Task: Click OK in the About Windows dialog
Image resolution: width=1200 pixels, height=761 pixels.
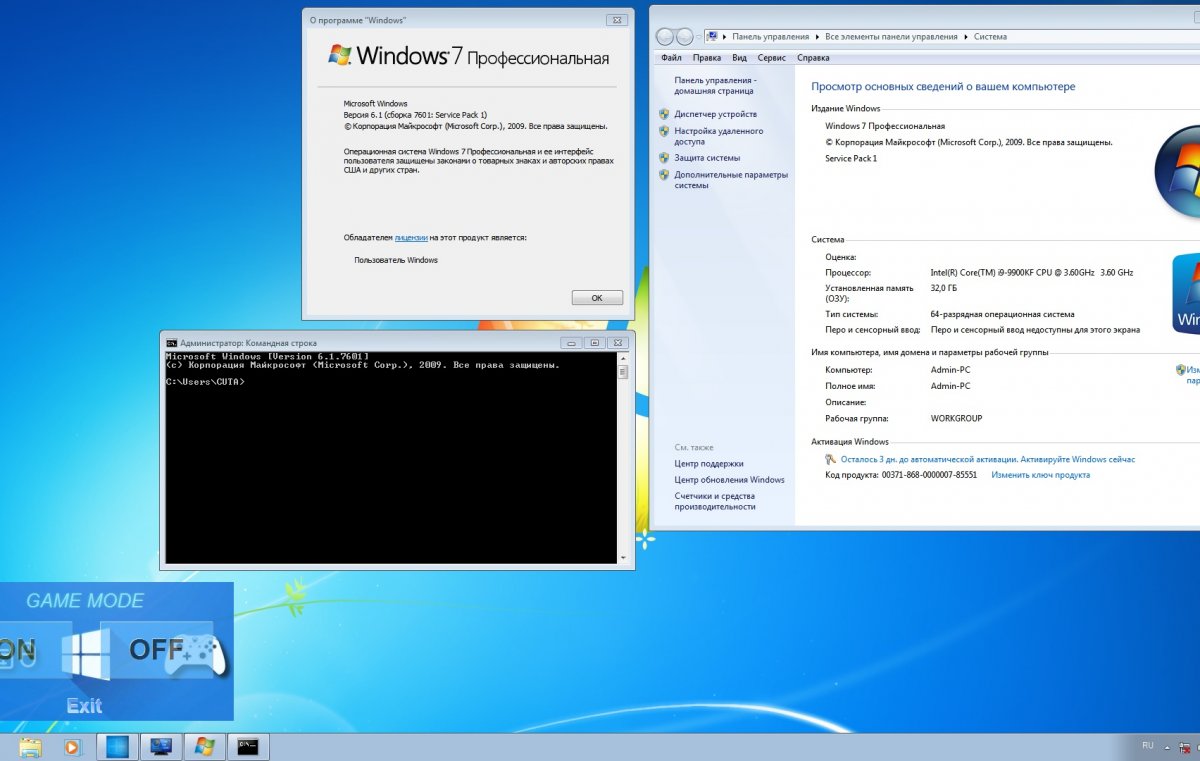Action: point(597,298)
